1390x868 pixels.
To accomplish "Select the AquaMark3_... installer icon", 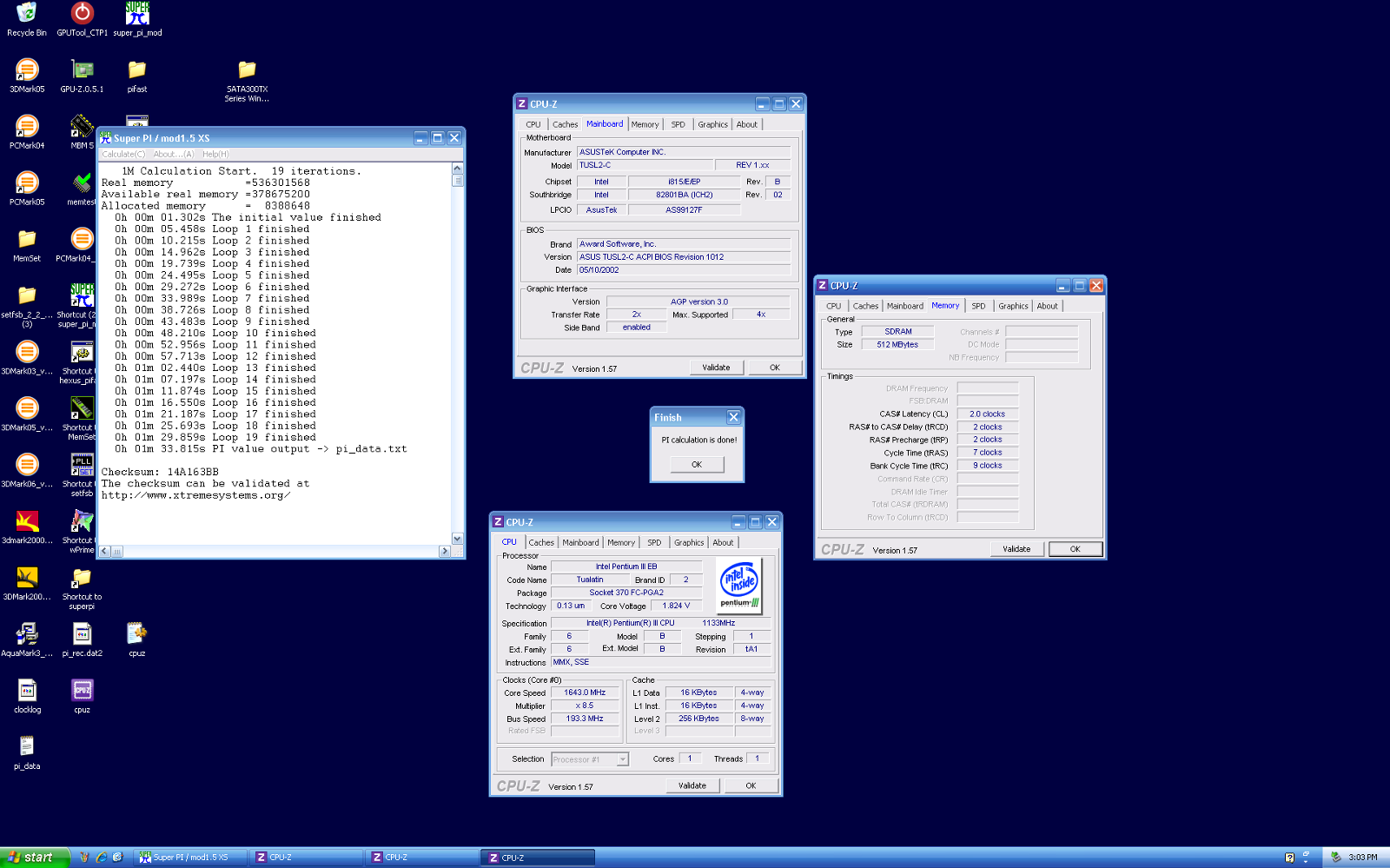I will (27, 639).
